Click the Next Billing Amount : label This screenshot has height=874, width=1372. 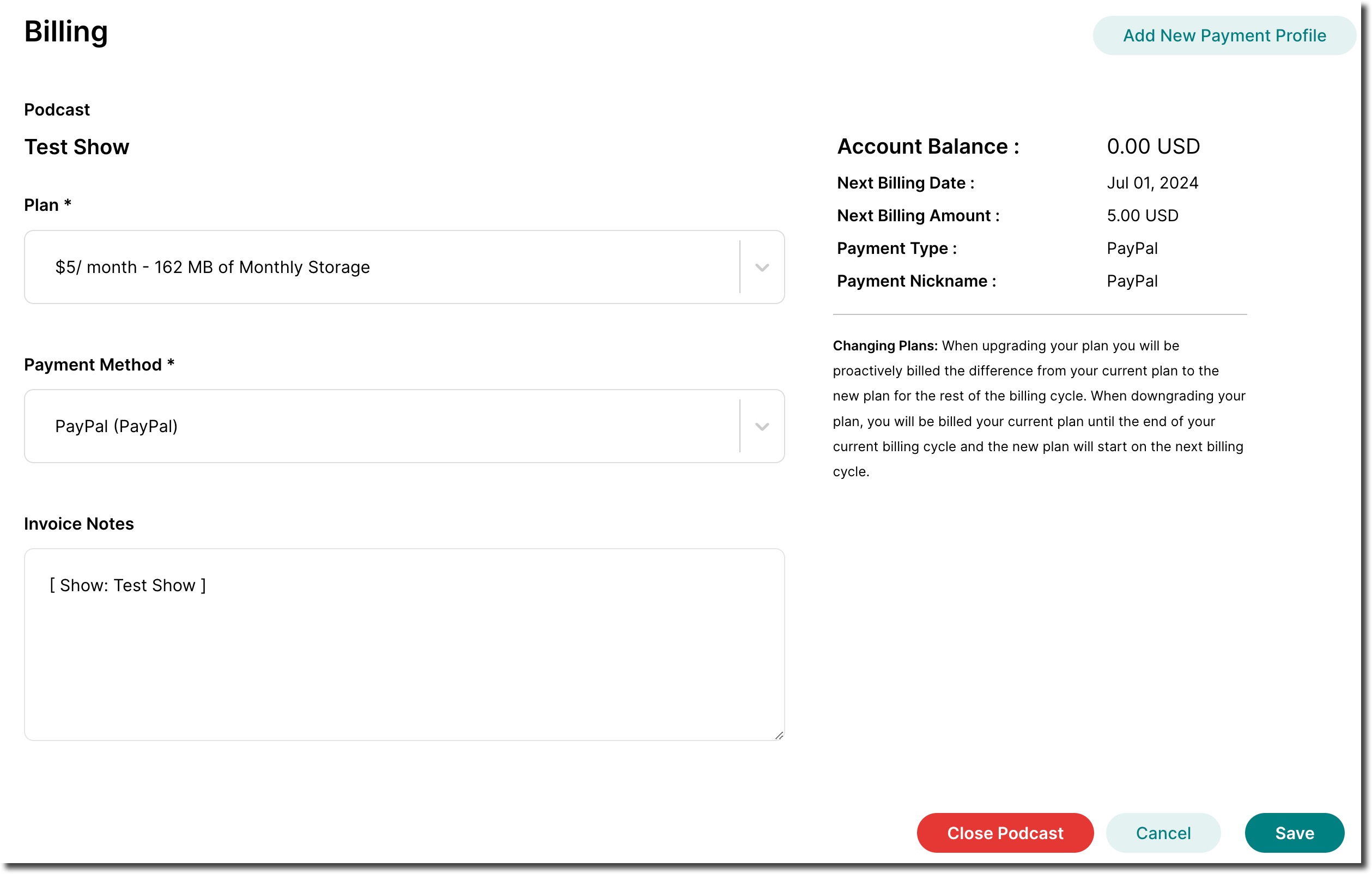(918, 215)
